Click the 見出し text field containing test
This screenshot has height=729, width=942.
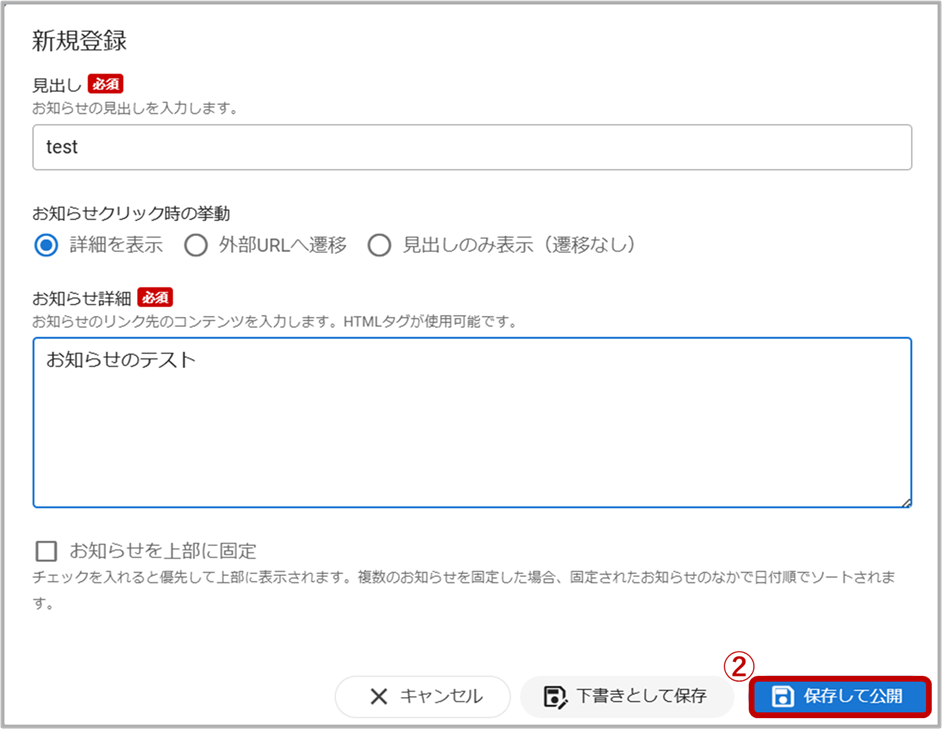pyautogui.click(x=472, y=147)
